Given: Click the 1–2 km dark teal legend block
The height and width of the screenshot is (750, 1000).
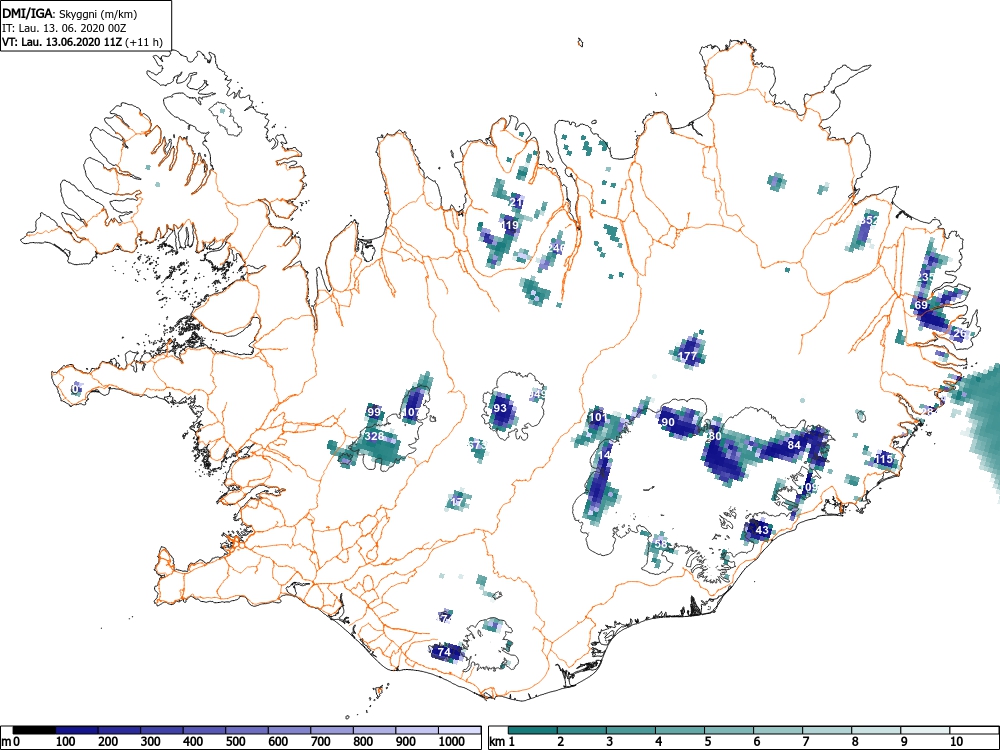Looking at the screenshot, I should point(533,730).
